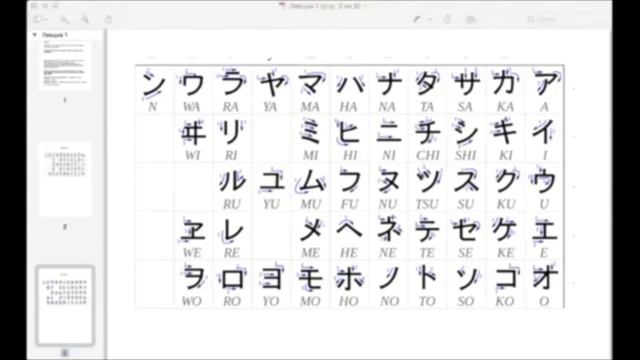Click the katakana cell labeled FU
Image resolution: width=640 pixels, height=360 pixels.
tap(349, 187)
